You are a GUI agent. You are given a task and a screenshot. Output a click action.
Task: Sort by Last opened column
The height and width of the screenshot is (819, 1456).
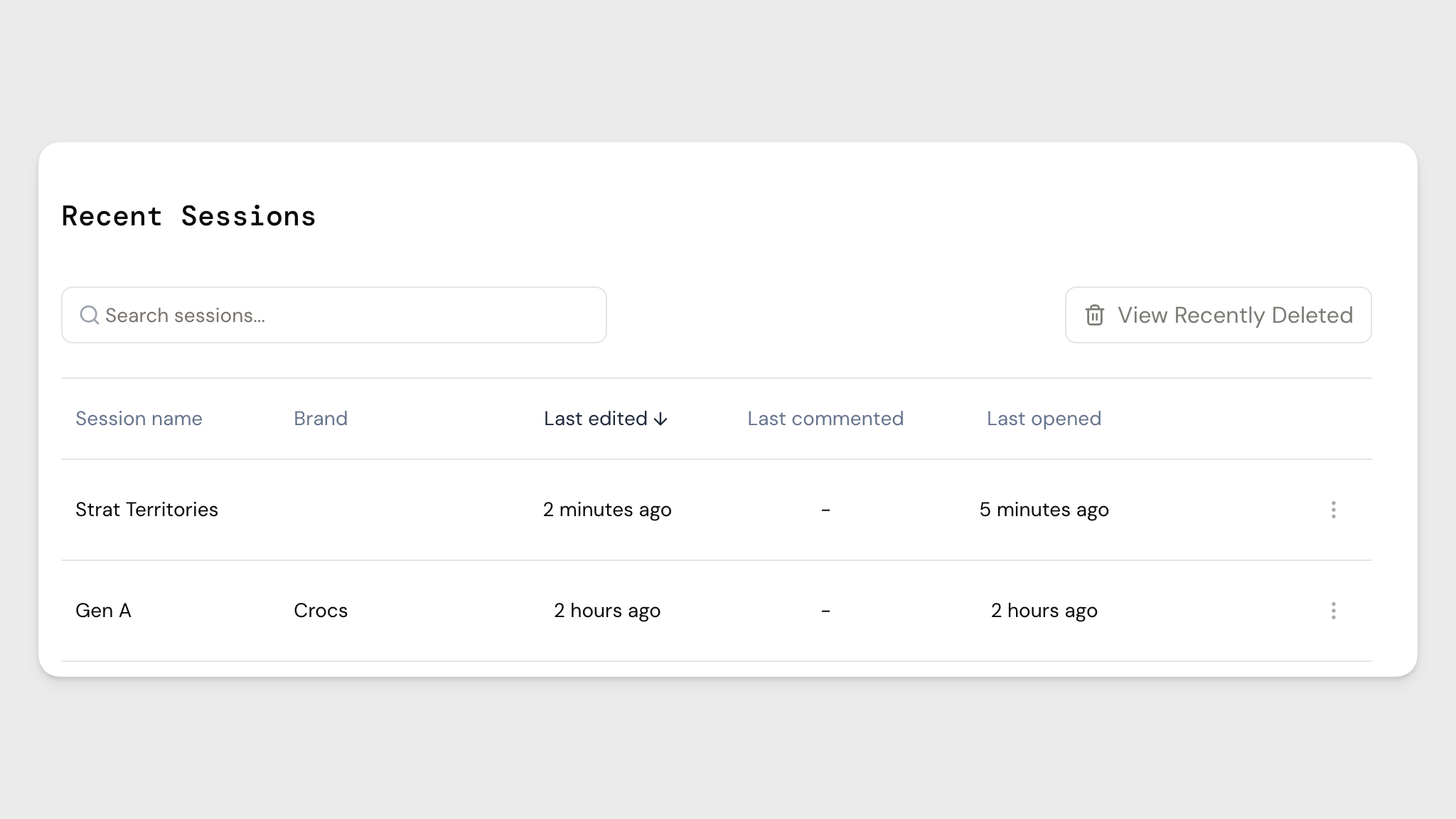click(1044, 419)
